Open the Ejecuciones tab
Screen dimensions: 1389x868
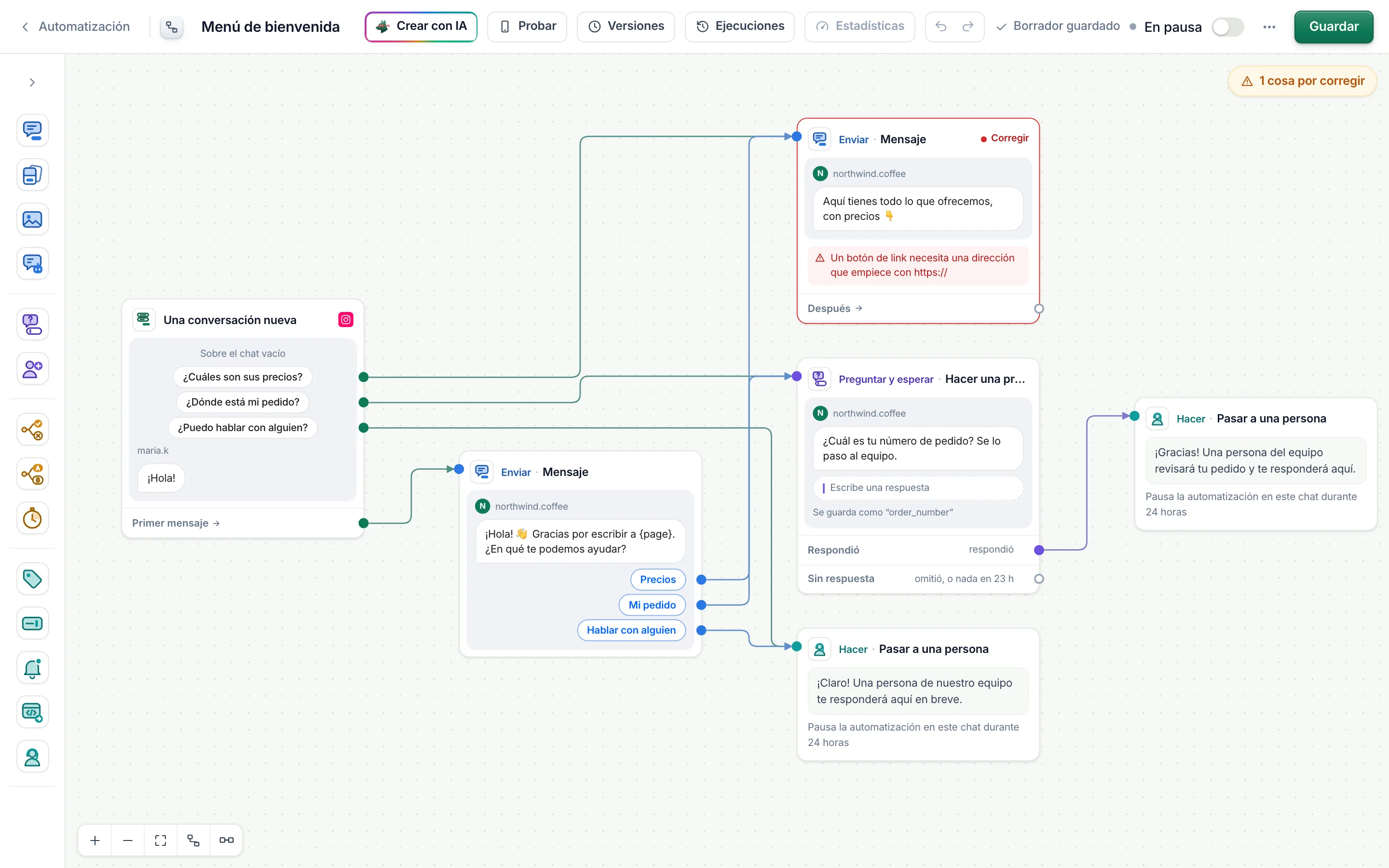pos(739,27)
